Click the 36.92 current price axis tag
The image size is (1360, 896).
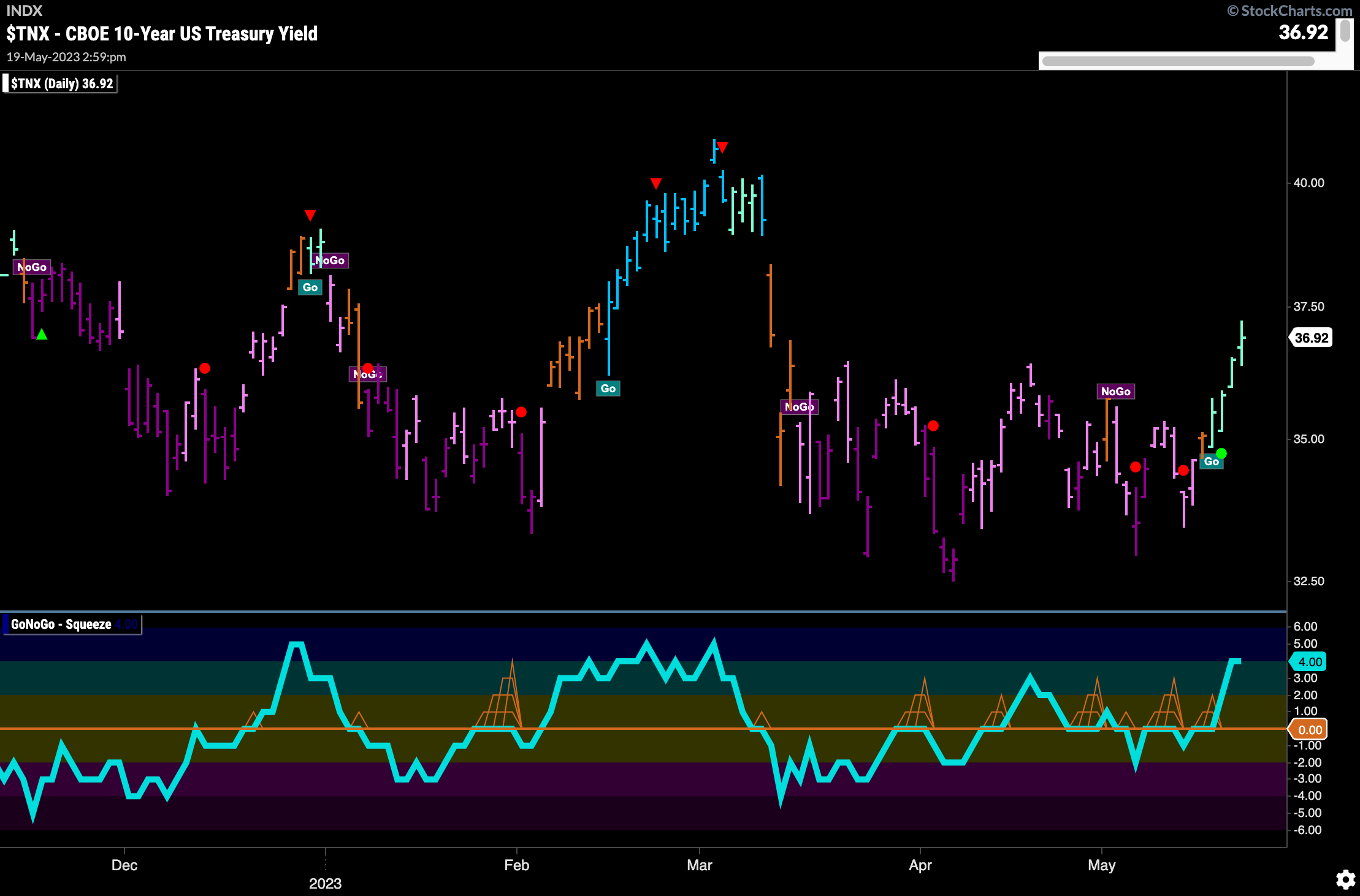tap(1311, 338)
